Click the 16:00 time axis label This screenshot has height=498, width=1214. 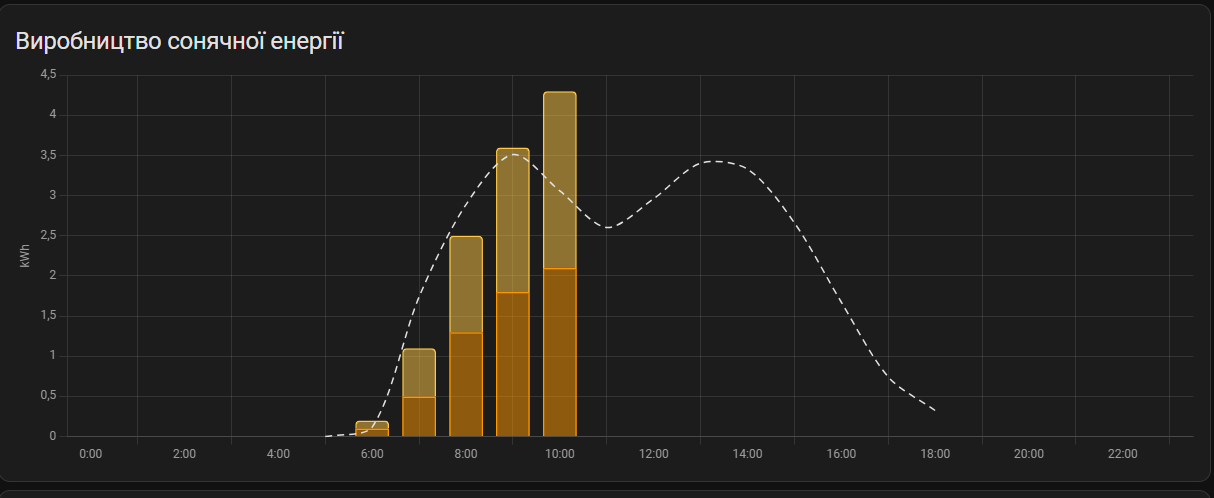tap(841, 454)
